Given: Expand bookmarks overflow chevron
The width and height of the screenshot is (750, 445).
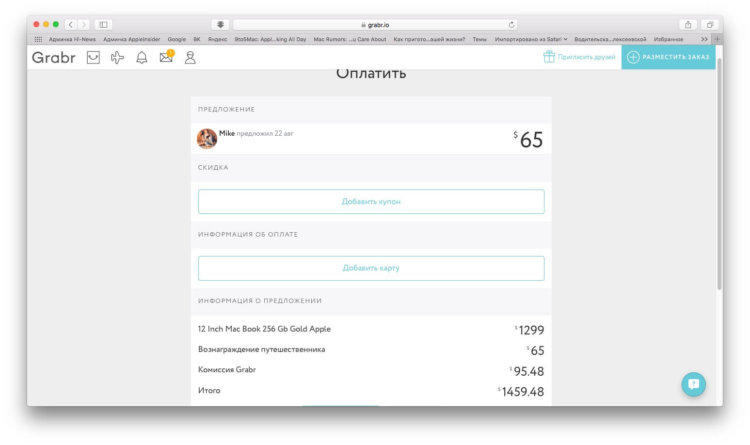Looking at the screenshot, I should [x=704, y=39].
